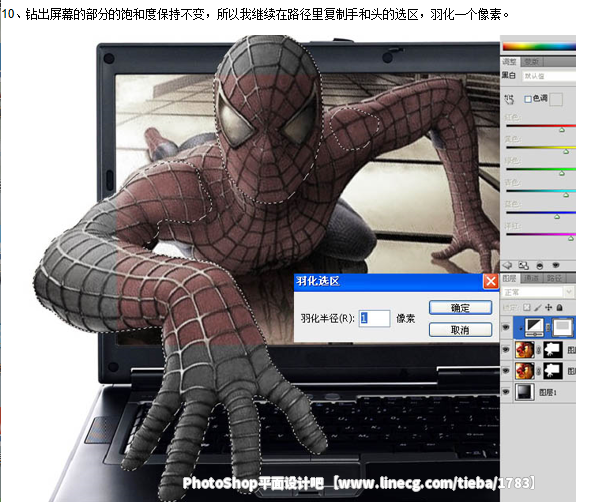Viewport: 591px width, 502px height.
Task: Click 图层1 gradient layer thumbnail
Action: point(525,392)
